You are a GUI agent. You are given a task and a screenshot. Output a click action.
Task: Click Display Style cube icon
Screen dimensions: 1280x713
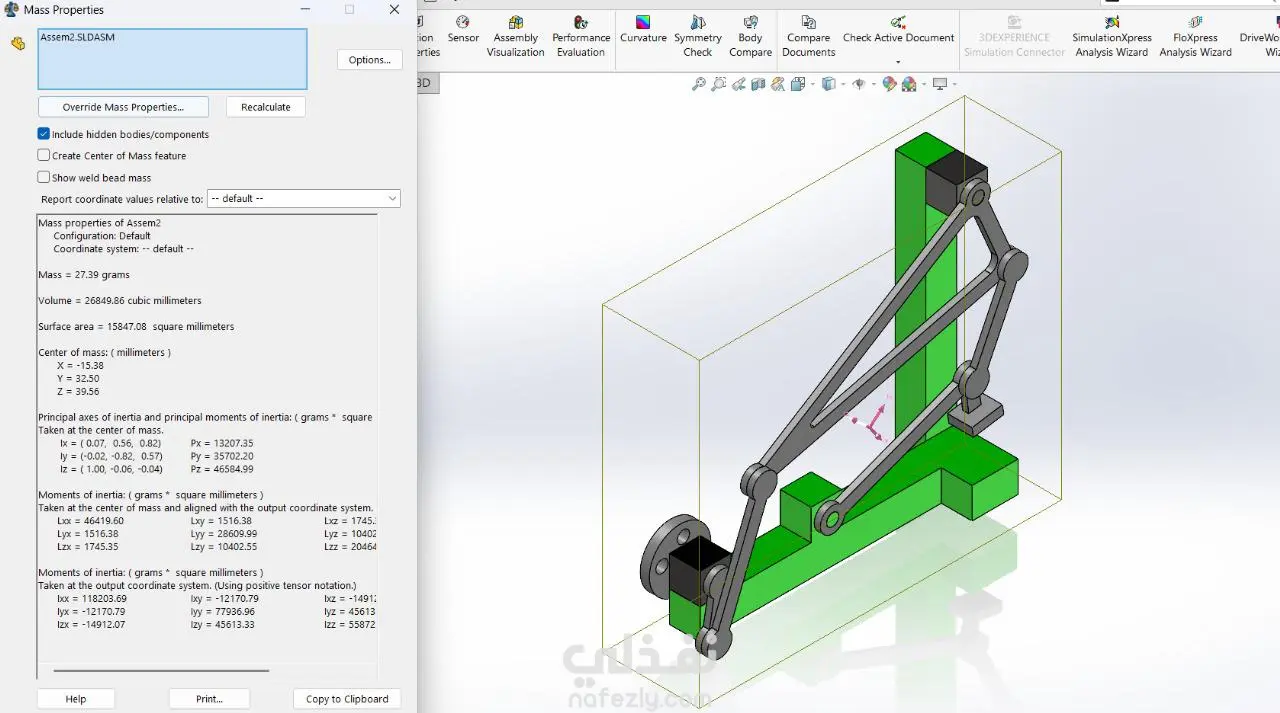(x=828, y=84)
